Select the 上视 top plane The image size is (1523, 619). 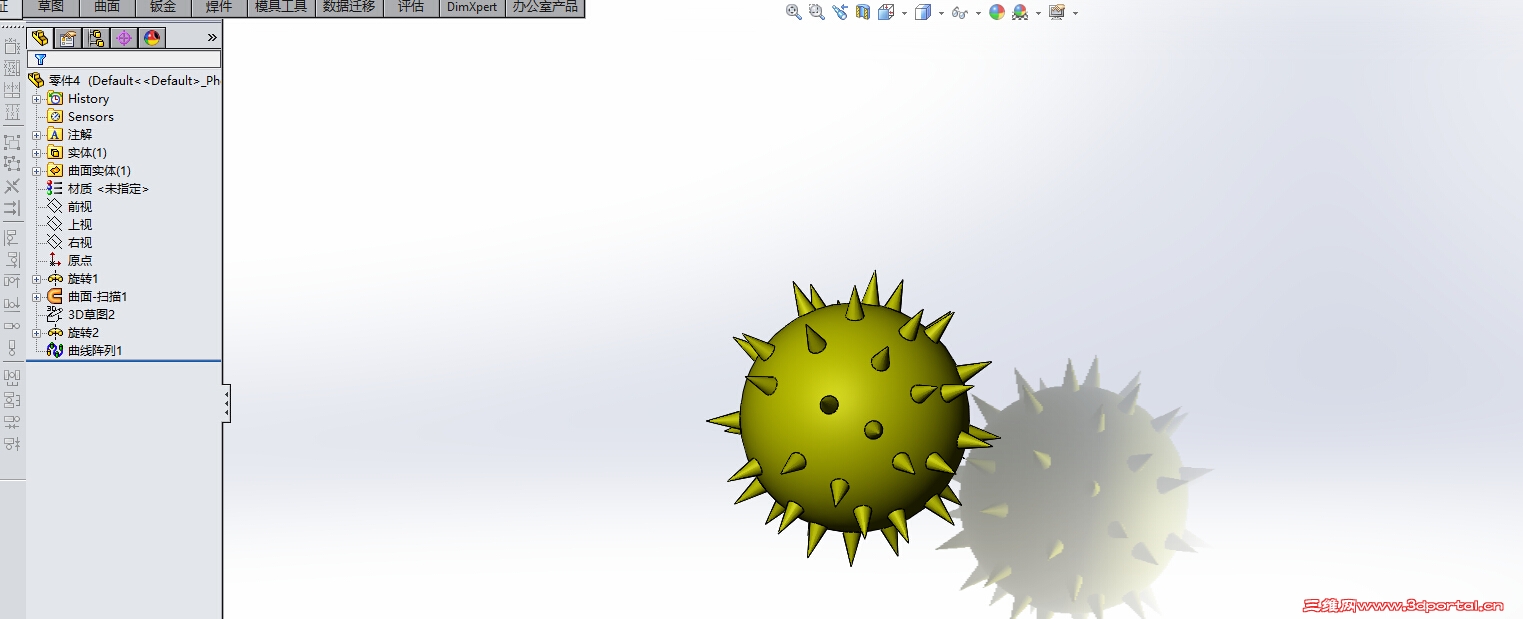(x=80, y=225)
